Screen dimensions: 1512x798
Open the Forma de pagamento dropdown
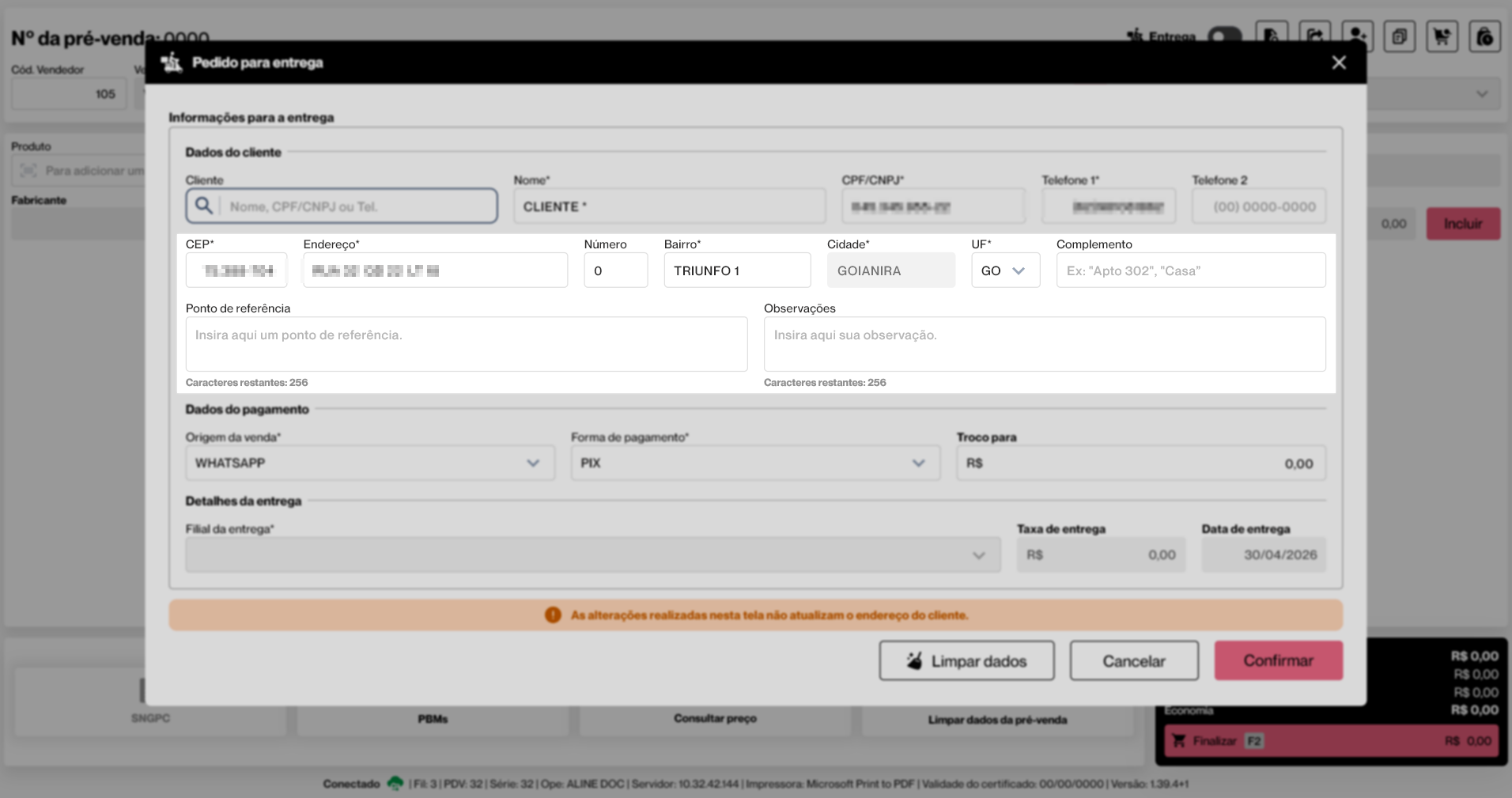tap(755, 463)
